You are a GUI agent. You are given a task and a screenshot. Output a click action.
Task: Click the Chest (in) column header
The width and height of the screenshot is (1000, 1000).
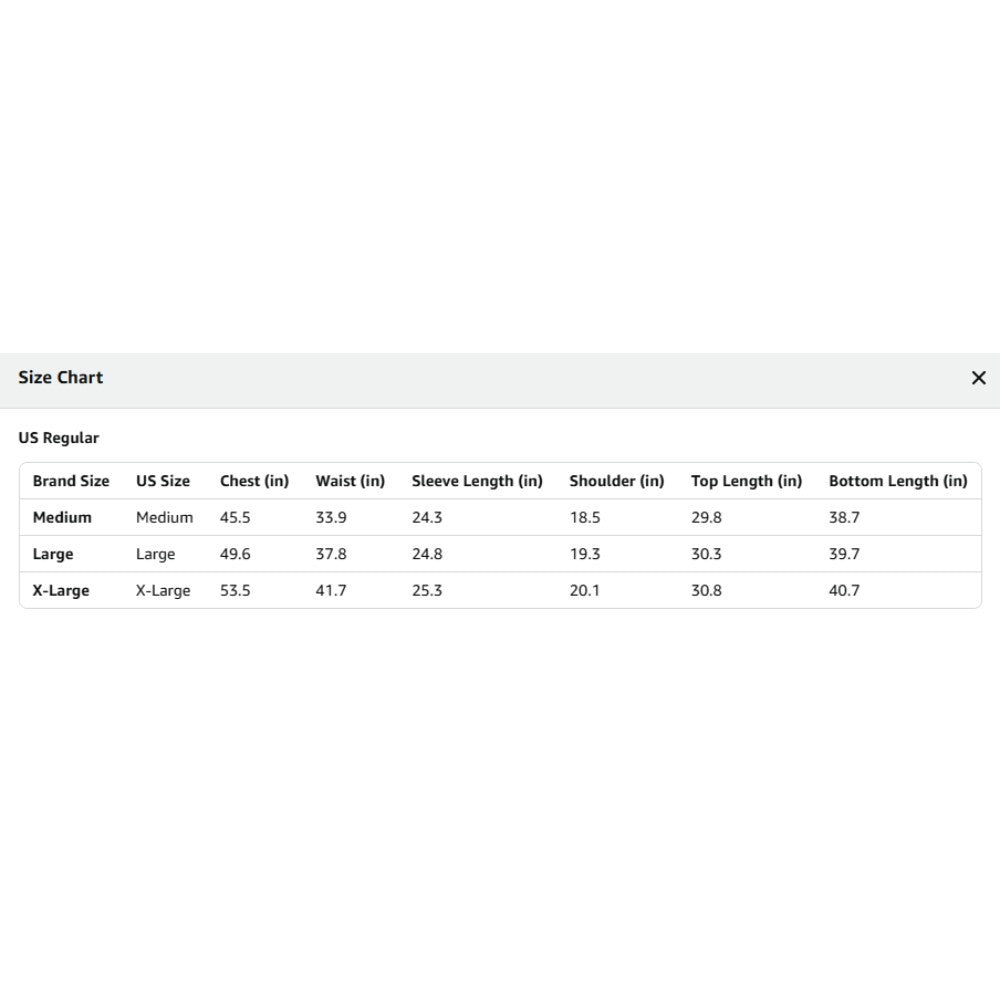tap(254, 481)
